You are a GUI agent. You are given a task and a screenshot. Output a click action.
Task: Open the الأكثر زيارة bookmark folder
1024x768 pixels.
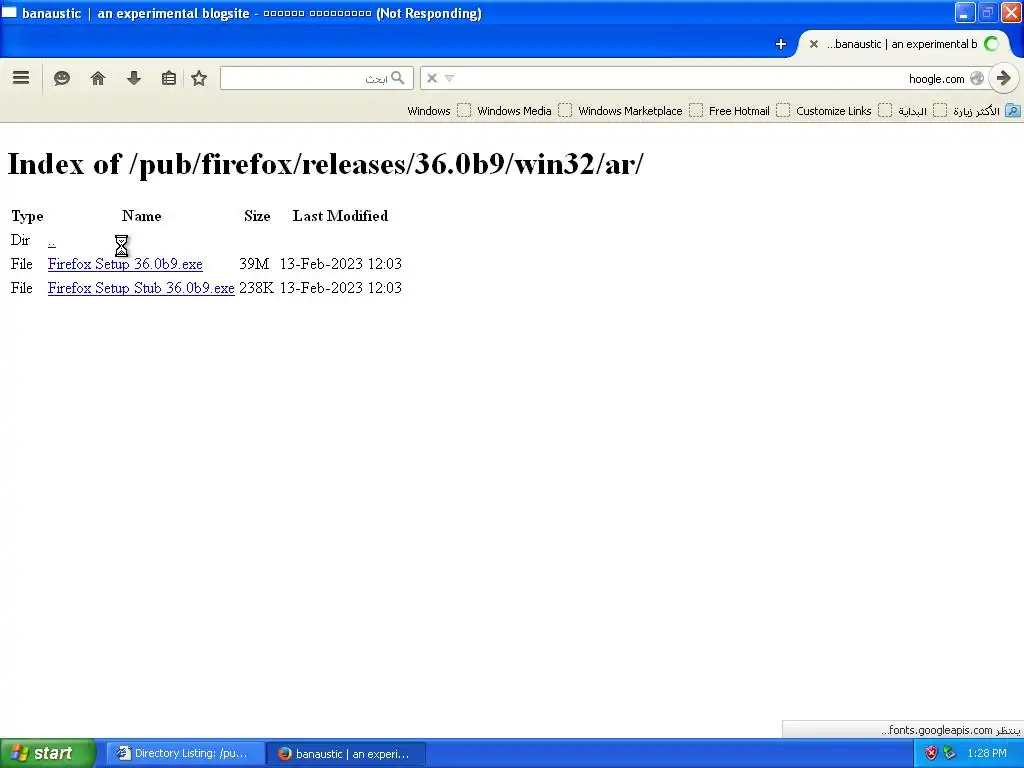pyautogui.click(x=986, y=111)
